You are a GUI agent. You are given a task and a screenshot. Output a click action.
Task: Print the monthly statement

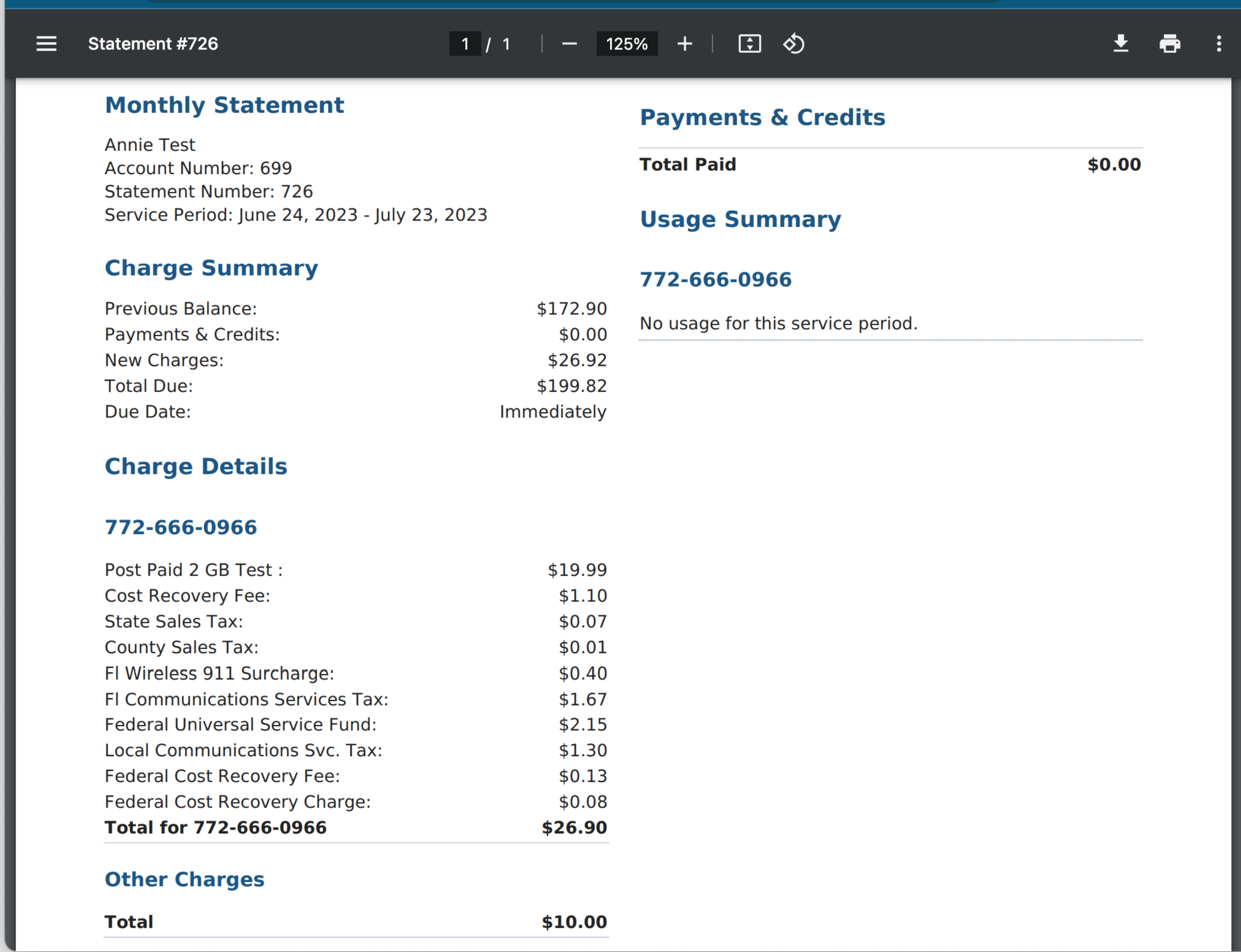1170,43
